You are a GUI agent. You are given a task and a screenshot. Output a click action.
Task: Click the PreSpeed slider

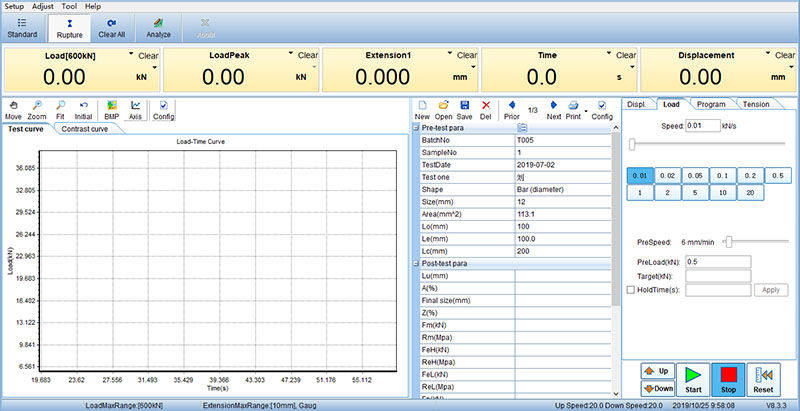[x=728, y=242]
